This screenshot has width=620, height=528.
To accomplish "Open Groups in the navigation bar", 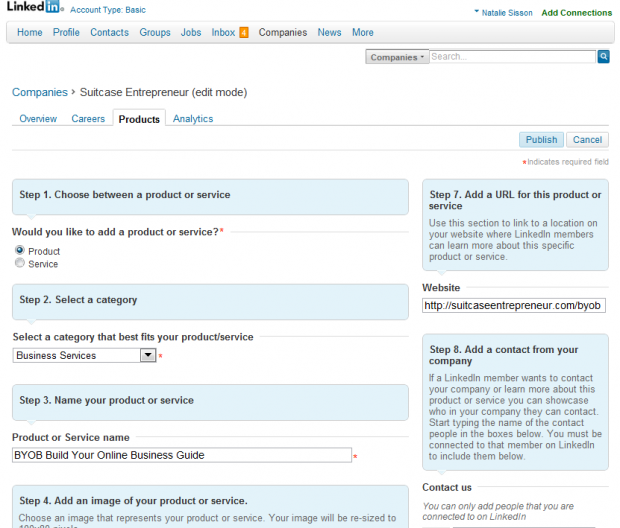I will tap(155, 32).
